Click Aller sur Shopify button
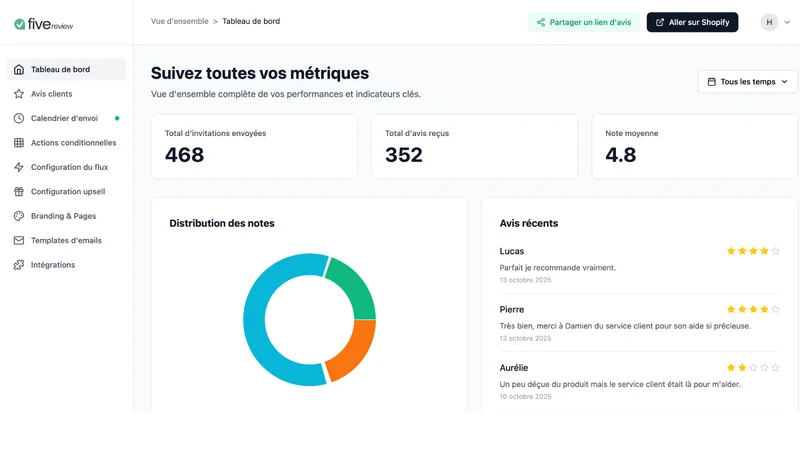800x450 pixels. click(x=692, y=22)
